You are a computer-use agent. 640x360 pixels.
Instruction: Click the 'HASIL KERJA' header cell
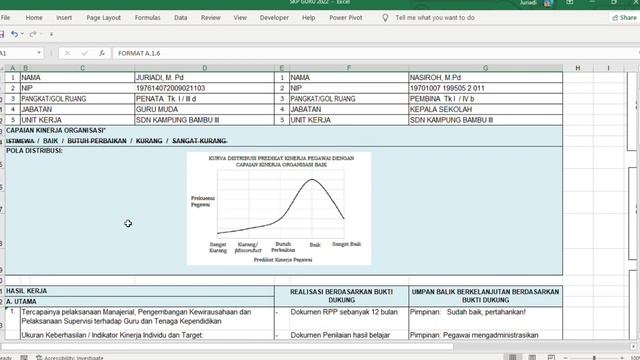[140, 291]
